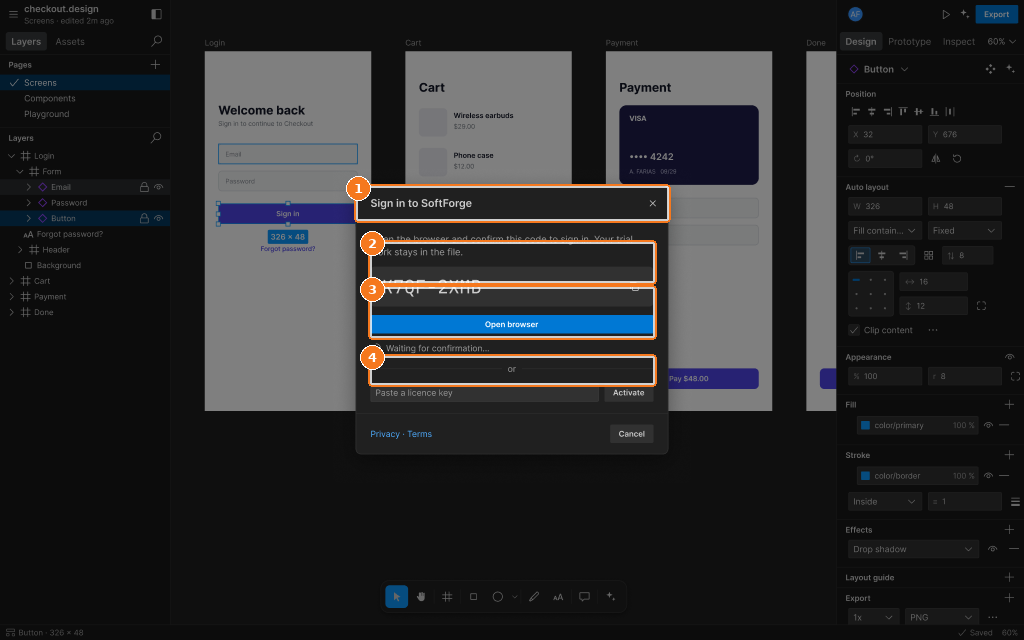The width and height of the screenshot is (1024, 640).
Task: Click the color/border stroke swatch
Action: 865,475
